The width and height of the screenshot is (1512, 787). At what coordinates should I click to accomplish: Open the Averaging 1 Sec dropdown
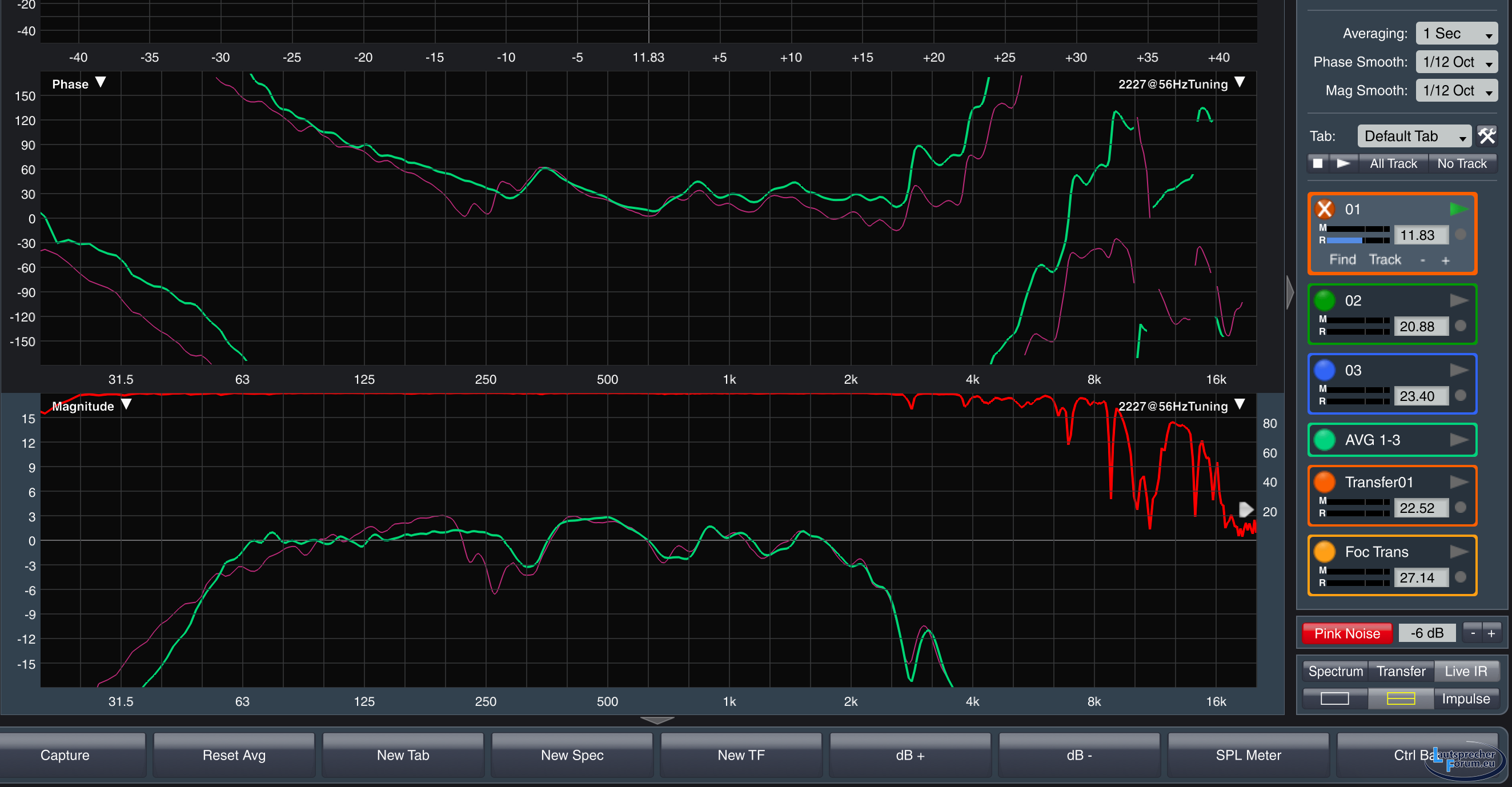(x=1456, y=34)
